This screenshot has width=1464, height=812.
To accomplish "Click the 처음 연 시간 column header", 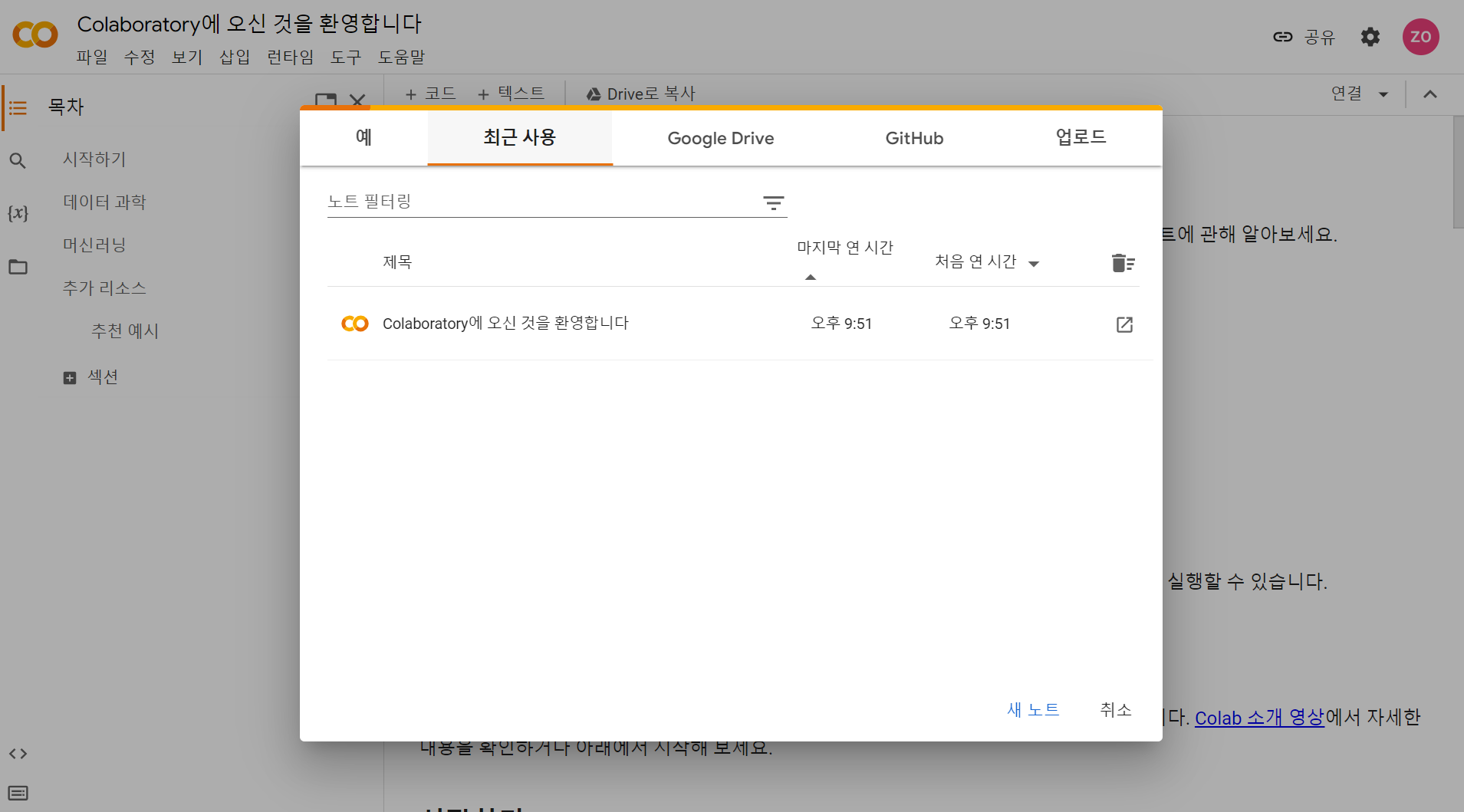I will [975, 262].
